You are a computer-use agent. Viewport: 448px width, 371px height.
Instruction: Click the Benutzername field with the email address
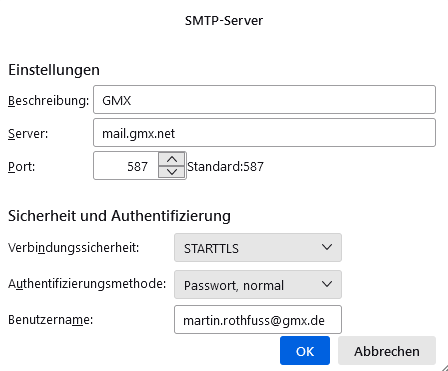(258, 320)
